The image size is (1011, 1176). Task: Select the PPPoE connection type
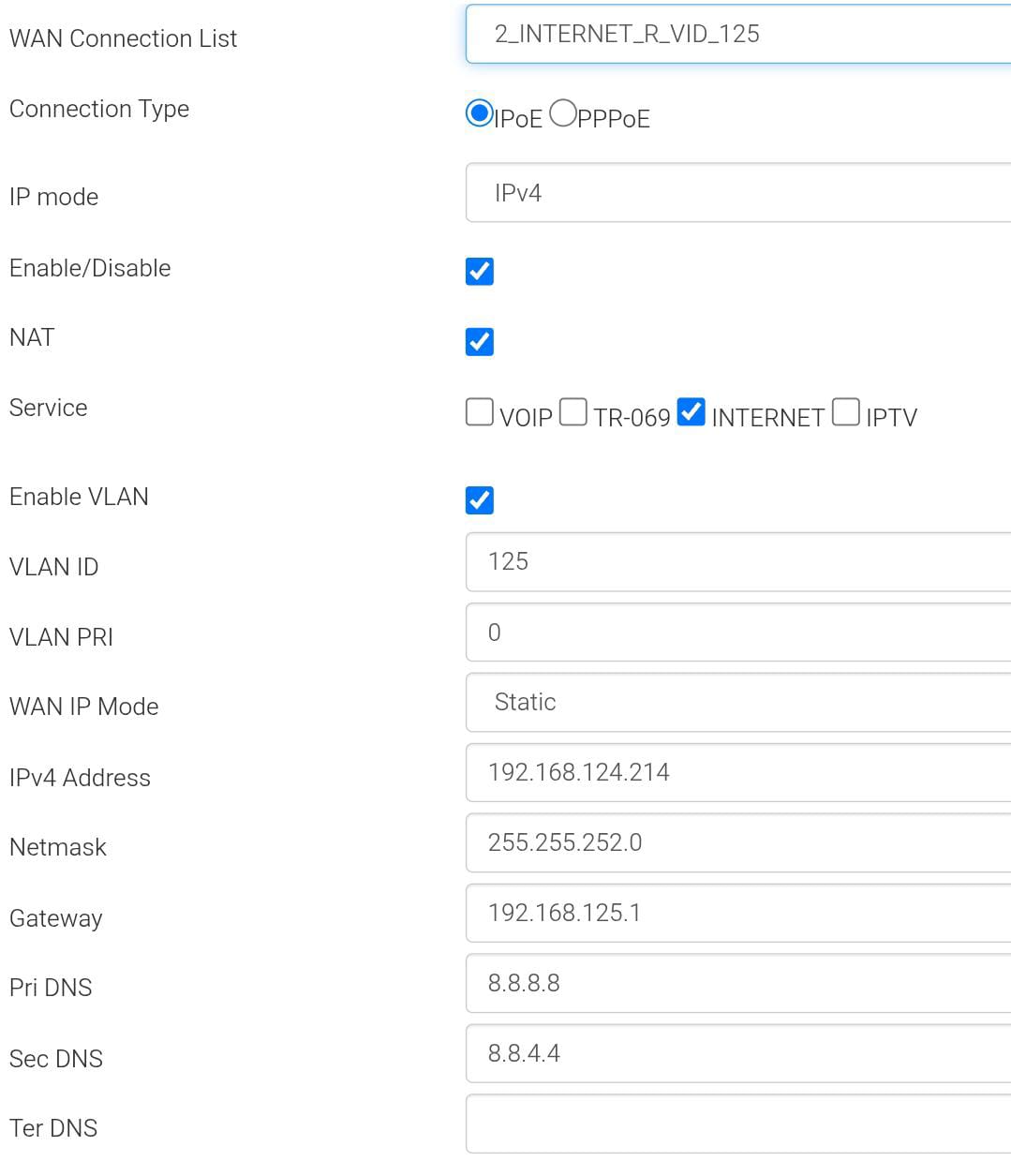coord(563,113)
